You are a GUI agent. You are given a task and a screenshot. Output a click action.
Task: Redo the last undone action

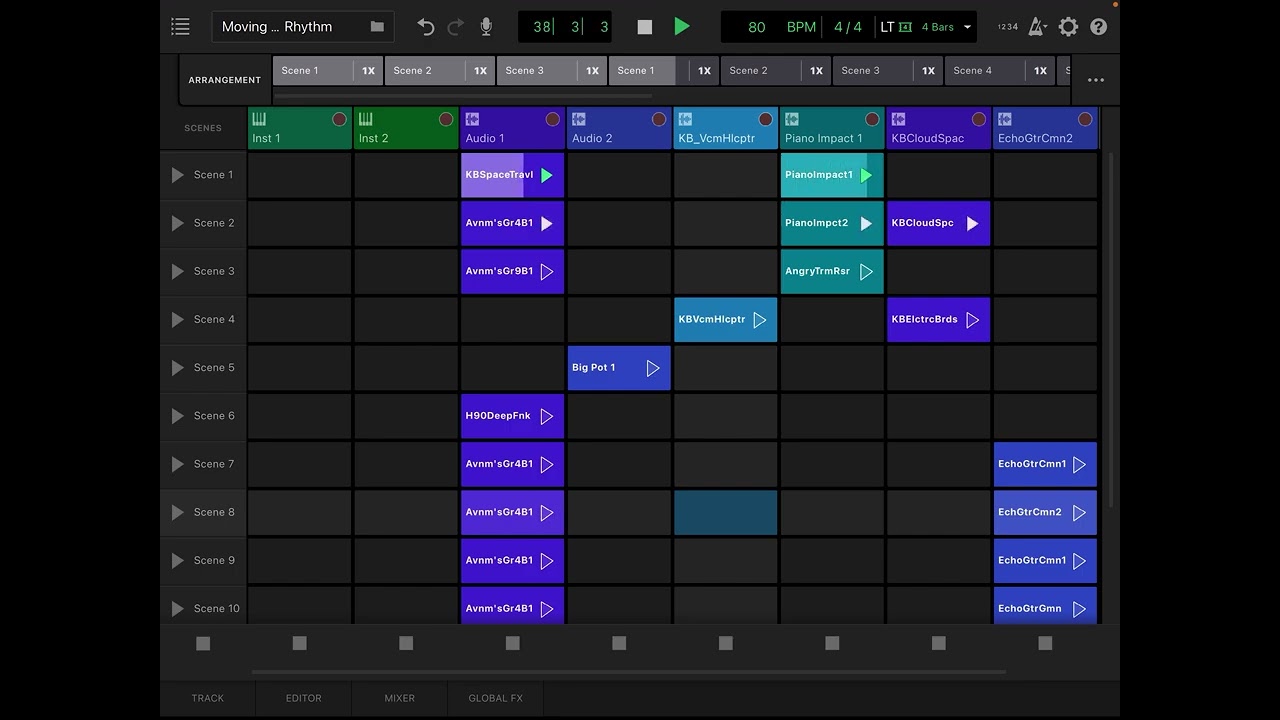tap(456, 27)
